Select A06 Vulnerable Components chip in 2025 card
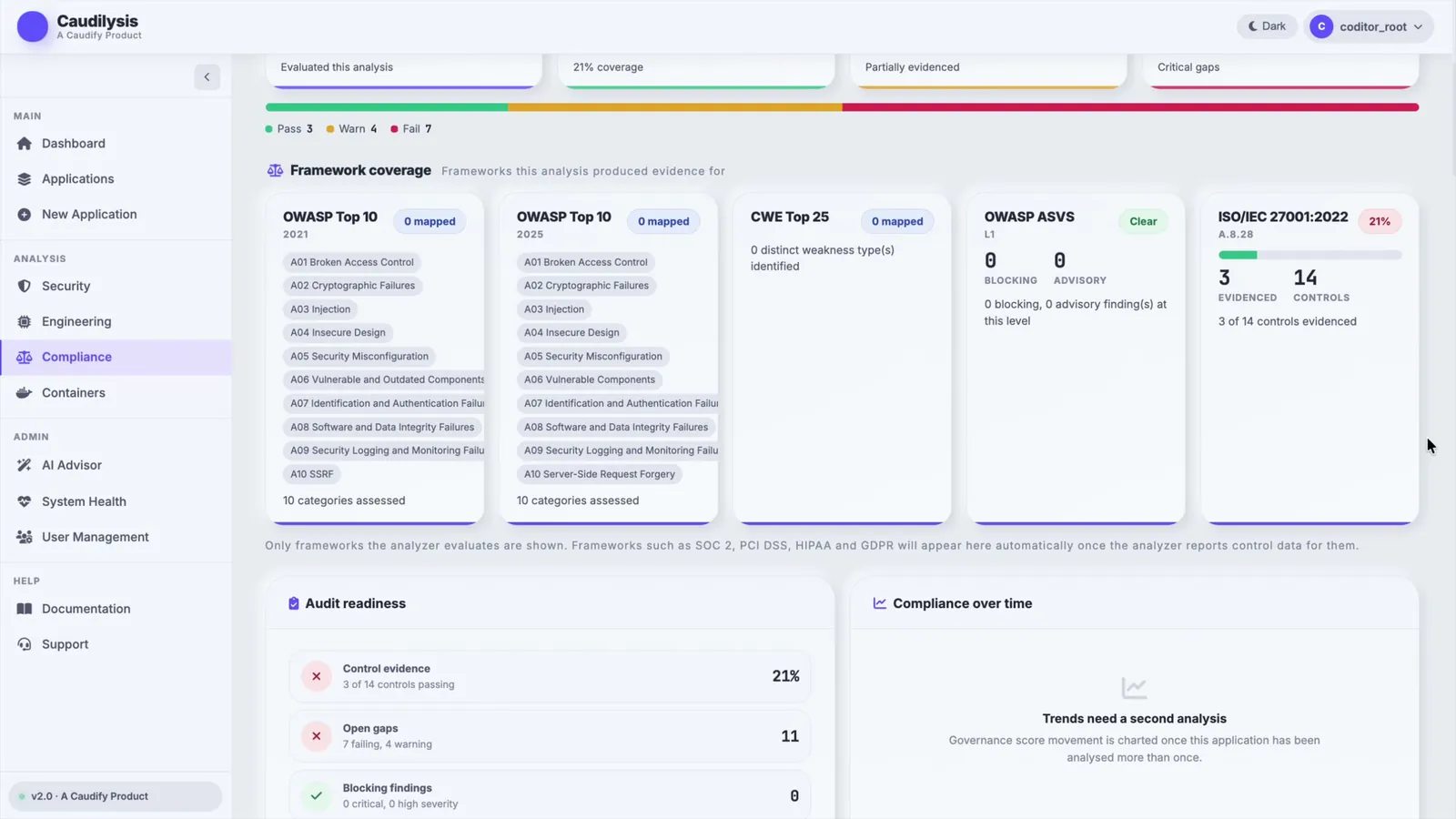 point(590,379)
